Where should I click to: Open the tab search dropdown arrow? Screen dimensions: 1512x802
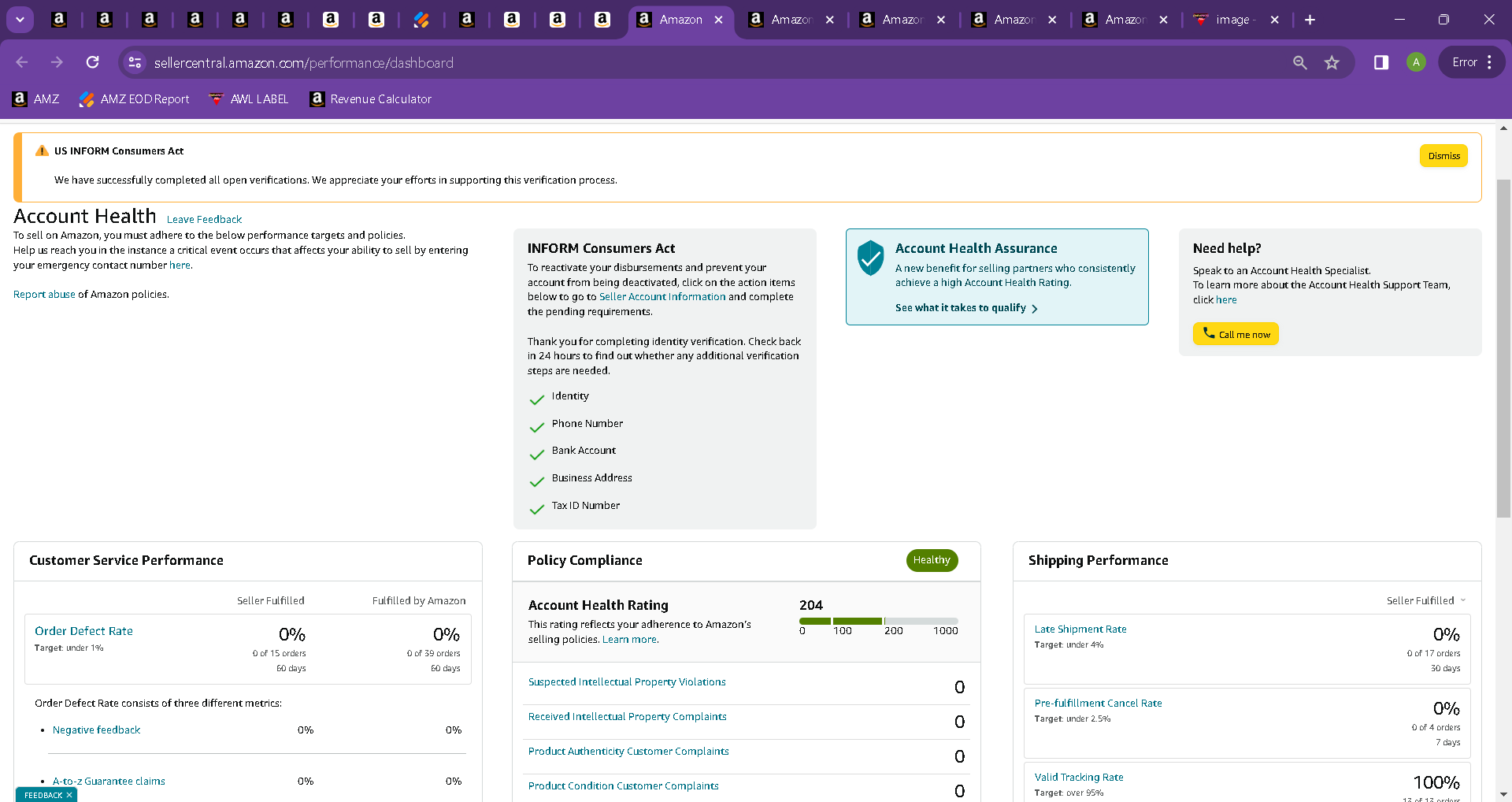point(20,20)
